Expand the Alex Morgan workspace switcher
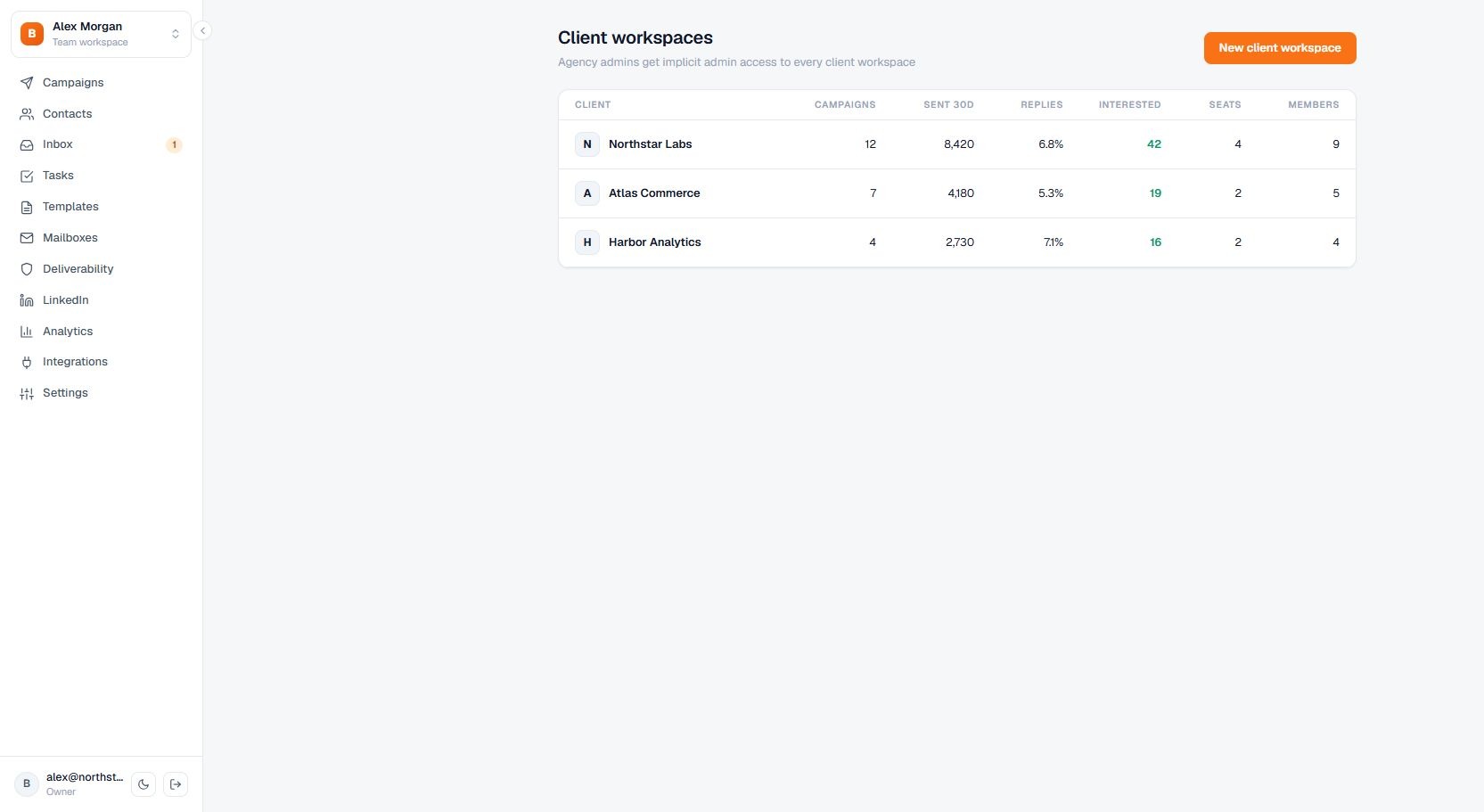The image size is (1484, 812). (x=101, y=34)
